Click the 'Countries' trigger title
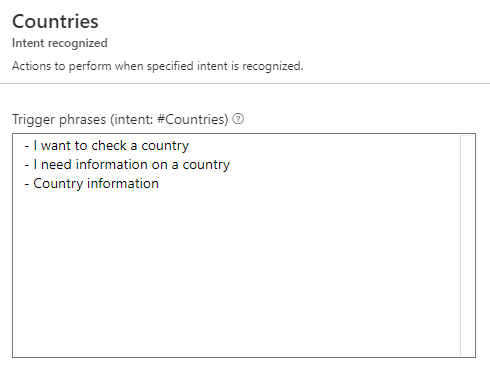Viewport: 490px width, 376px height. (55, 22)
